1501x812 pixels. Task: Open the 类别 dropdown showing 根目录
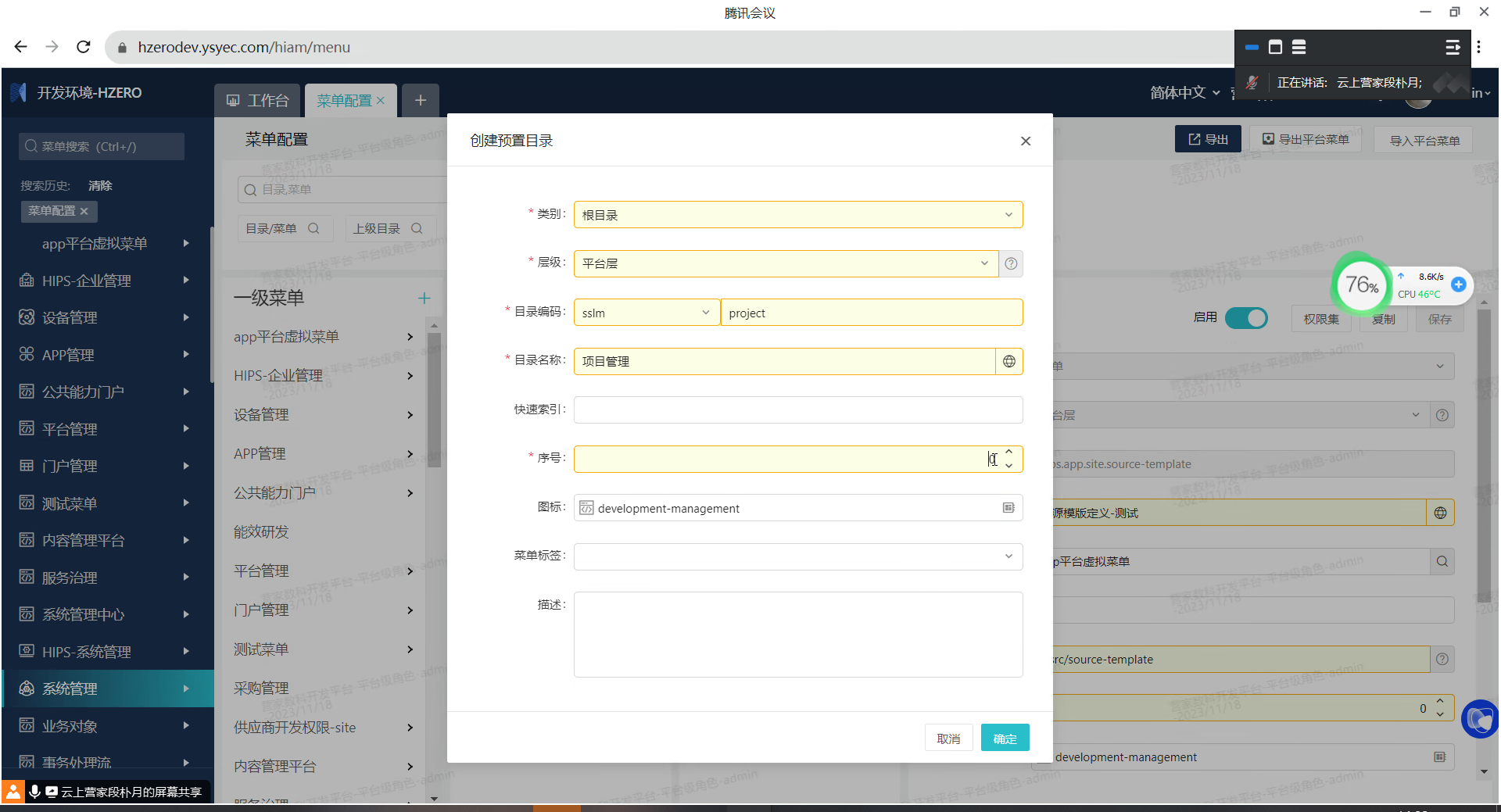[x=798, y=215]
